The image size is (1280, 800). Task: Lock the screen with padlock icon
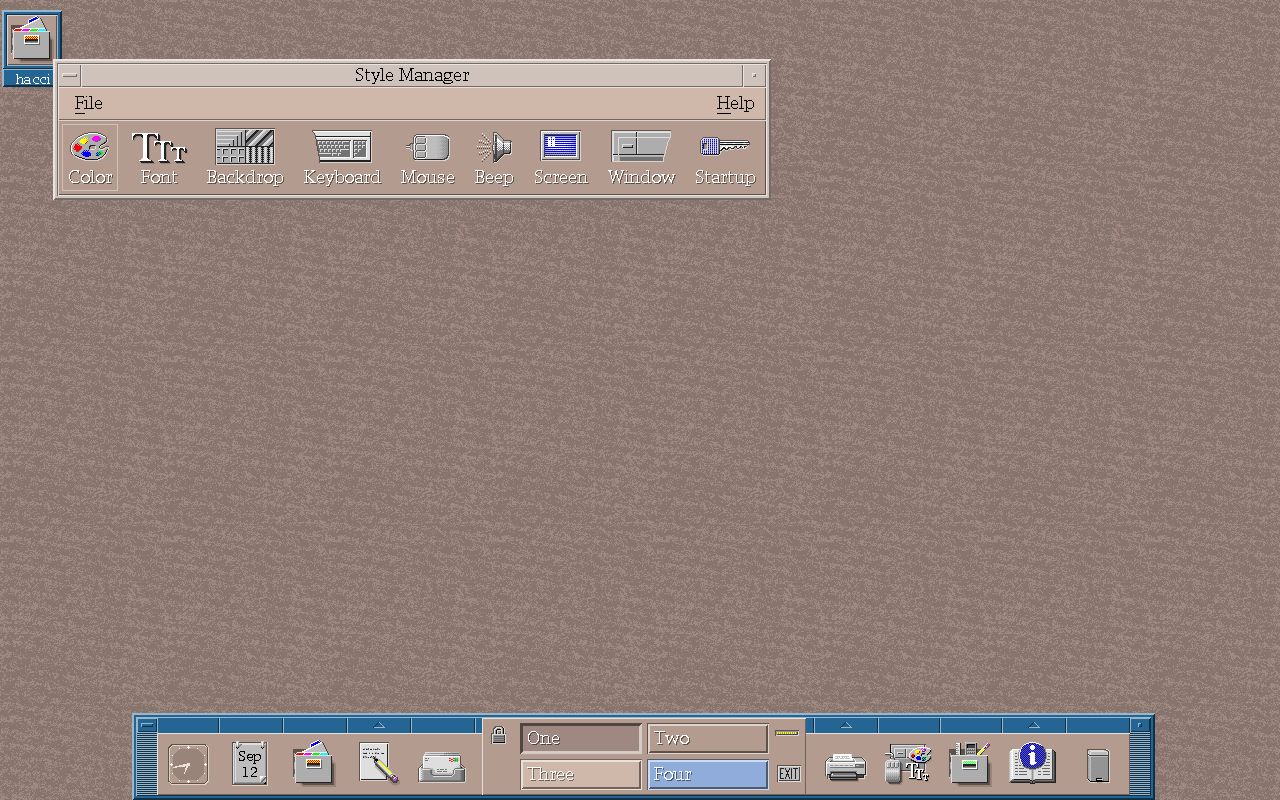coord(499,736)
